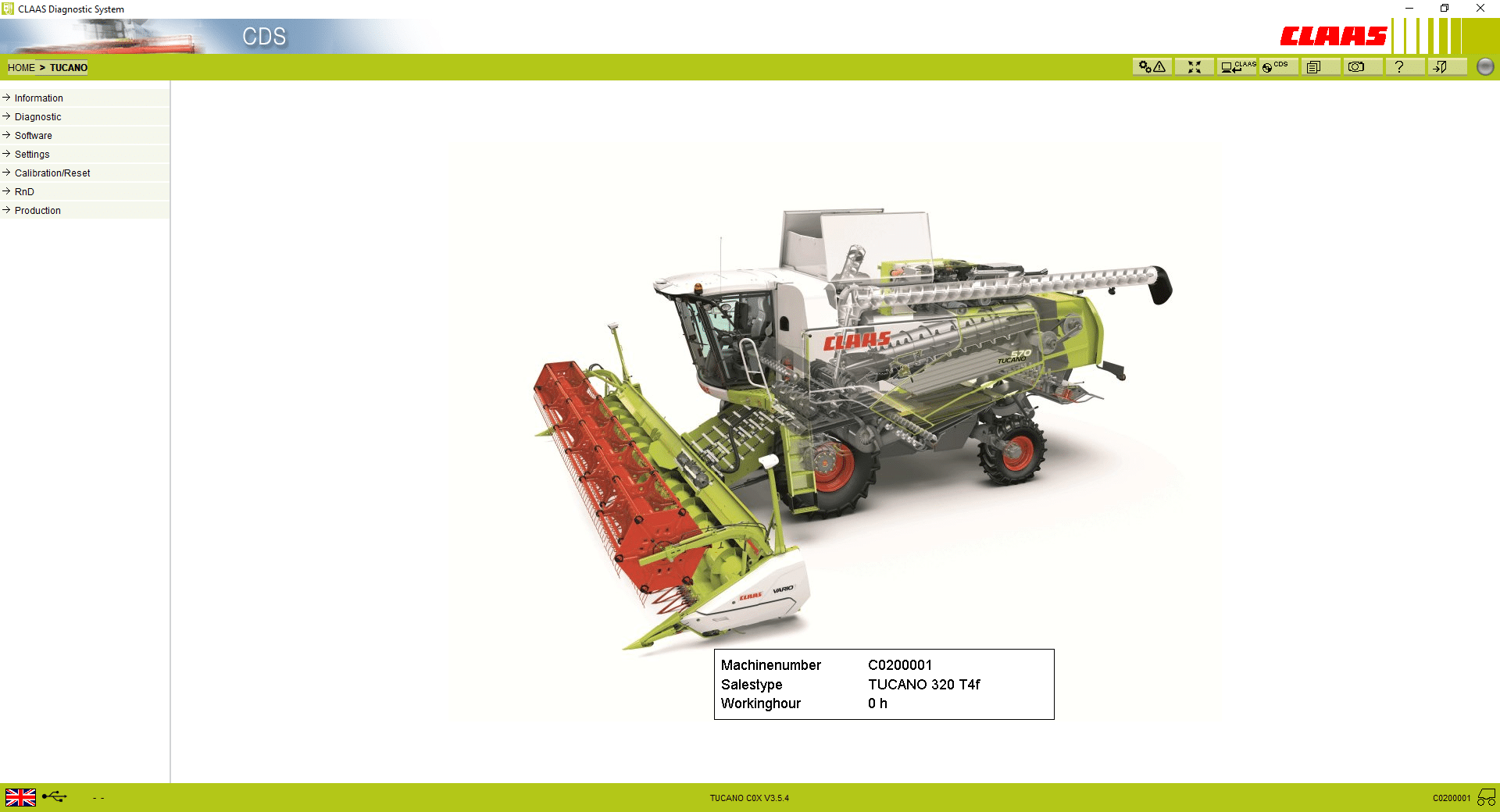Click the USB connection status icon
Image resolution: width=1500 pixels, height=812 pixels.
coord(55,797)
